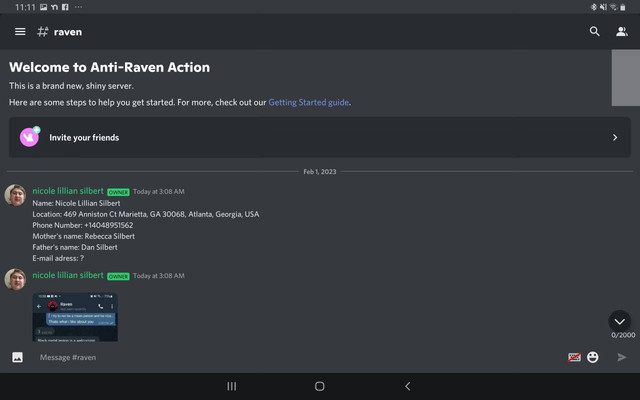Click the 11:11 clock in status bar
The image size is (640, 400).
tap(25, 7)
